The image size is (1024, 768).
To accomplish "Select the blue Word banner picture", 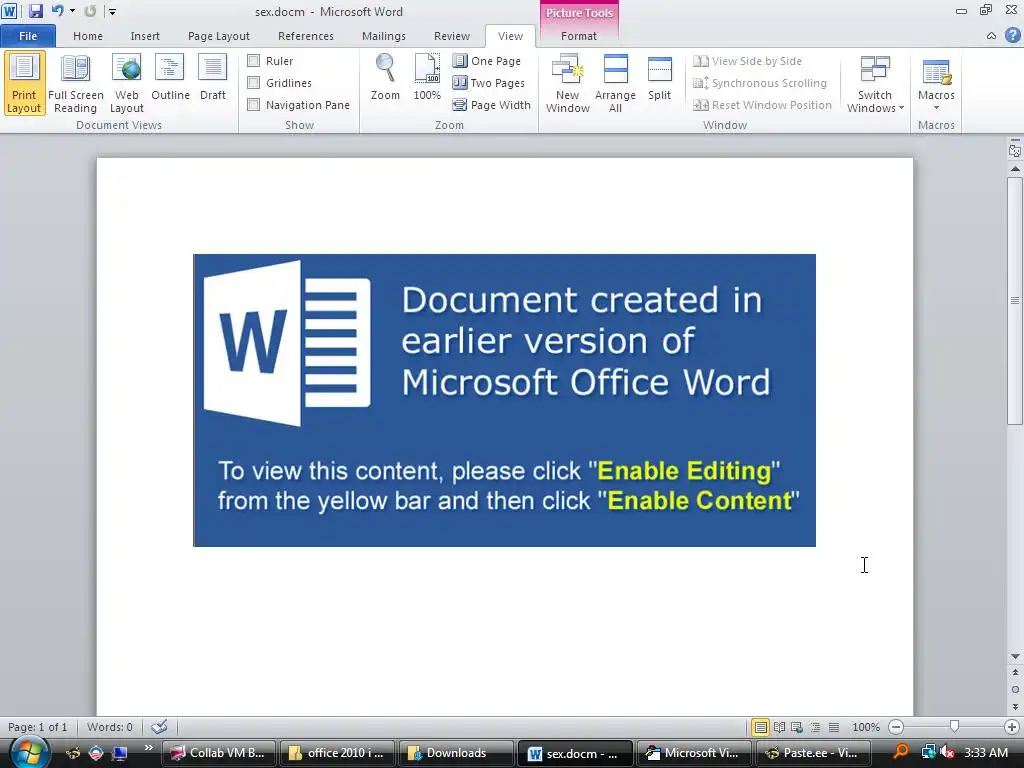I will [x=504, y=400].
